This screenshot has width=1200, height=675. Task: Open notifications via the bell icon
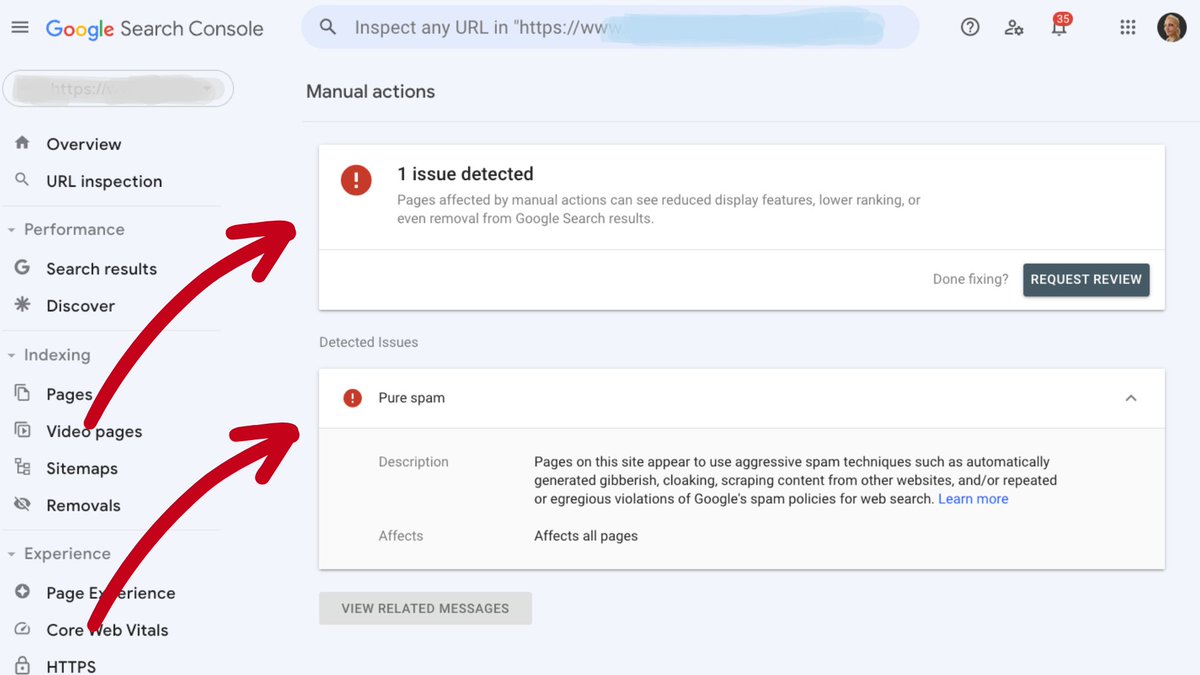click(1059, 27)
